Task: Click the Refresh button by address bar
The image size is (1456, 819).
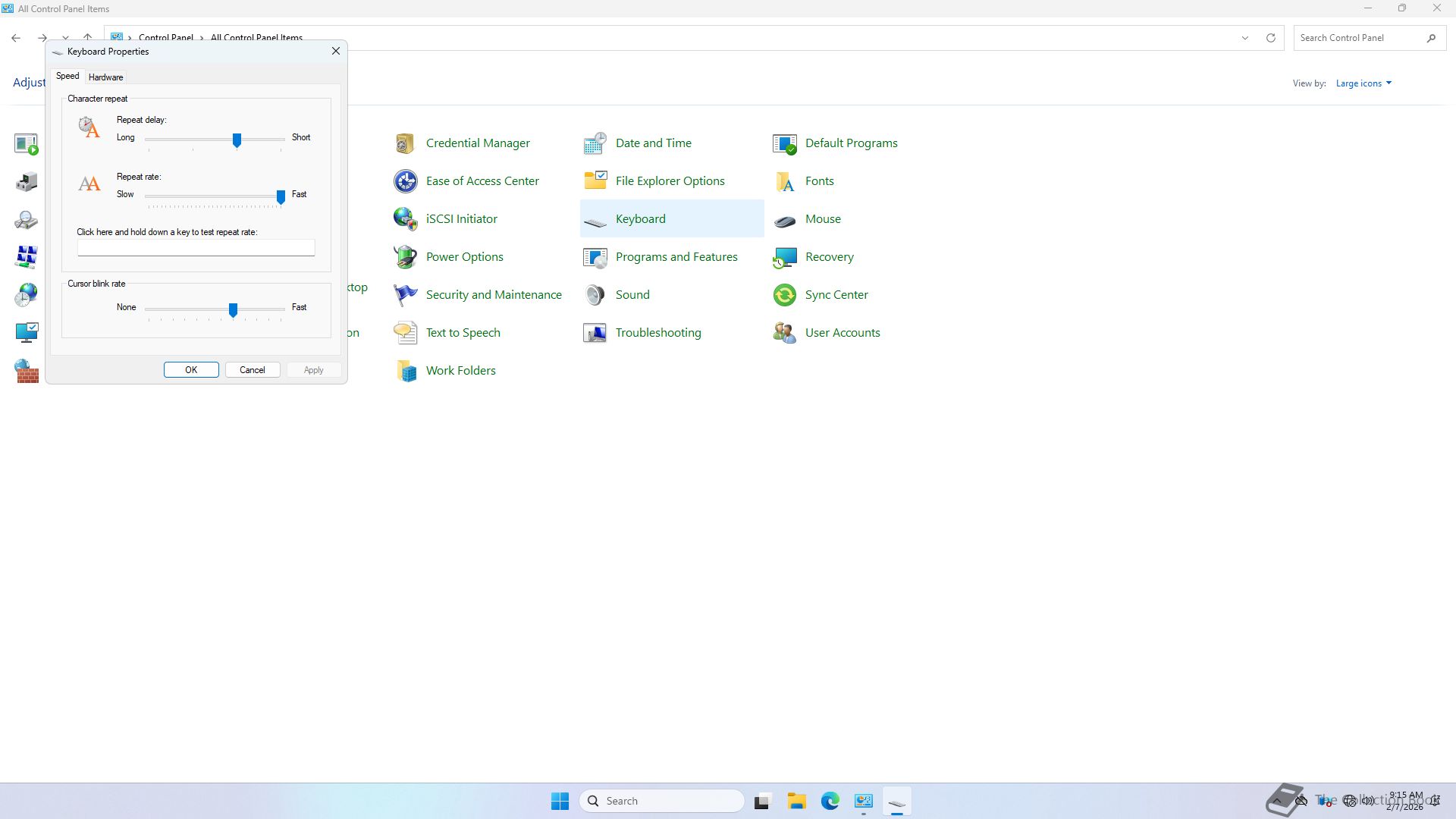Action: (1271, 38)
